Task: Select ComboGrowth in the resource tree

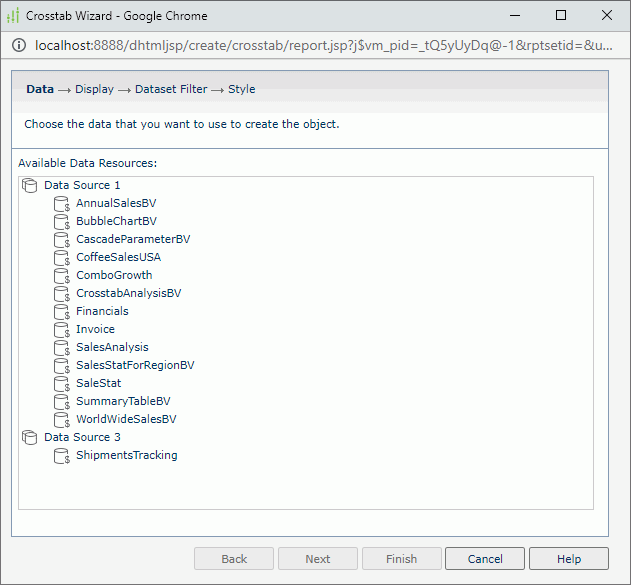Action: tap(113, 276)
